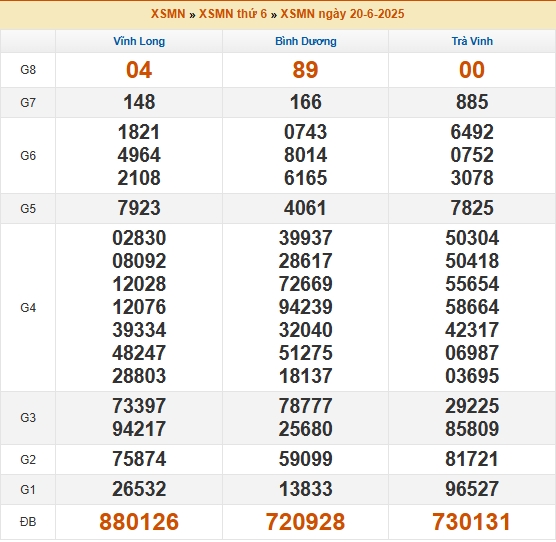
Task: Select the ĐB row label
Action: pos(28,522)
